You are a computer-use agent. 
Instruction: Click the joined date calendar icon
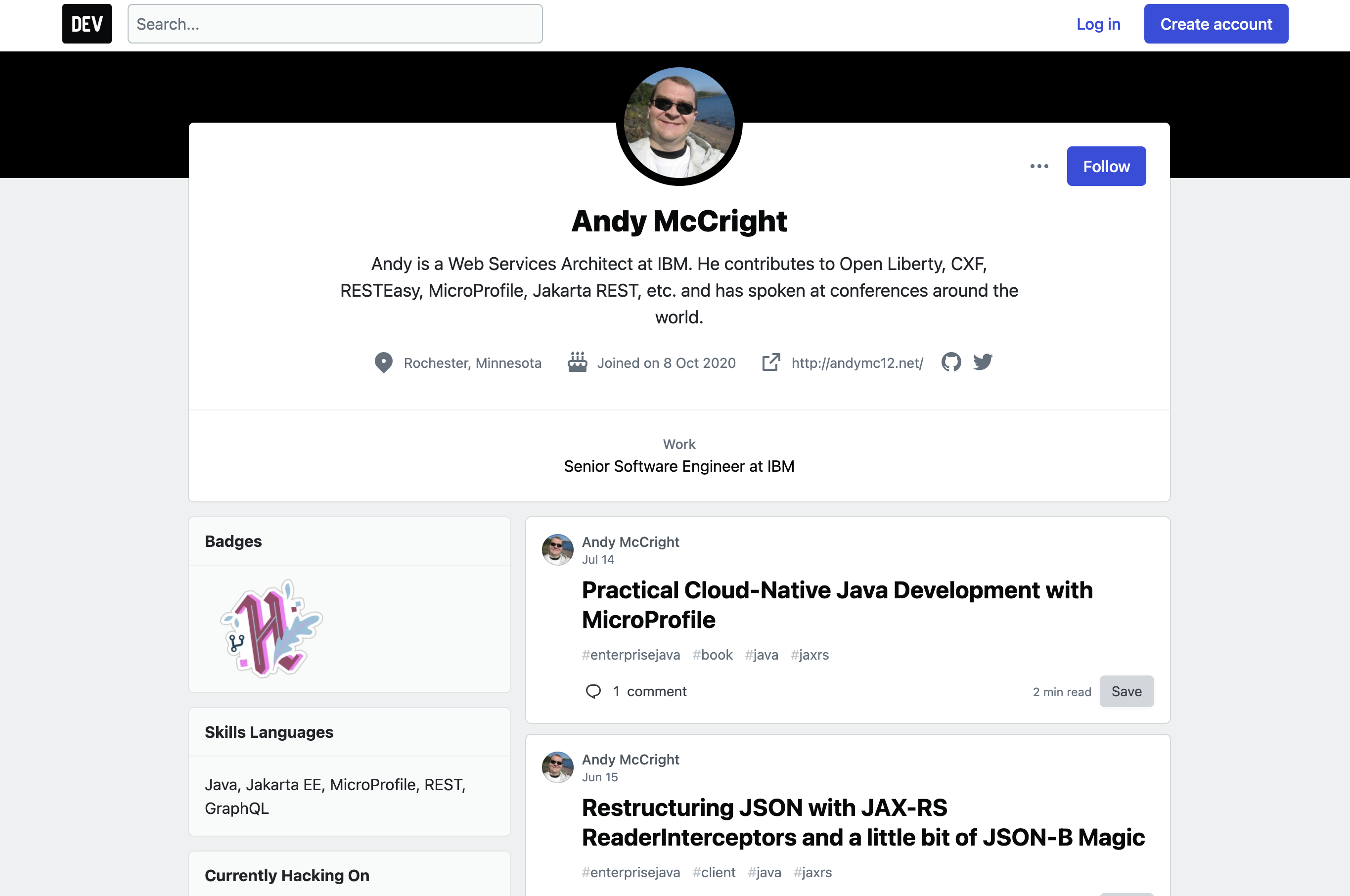point(578,362)
